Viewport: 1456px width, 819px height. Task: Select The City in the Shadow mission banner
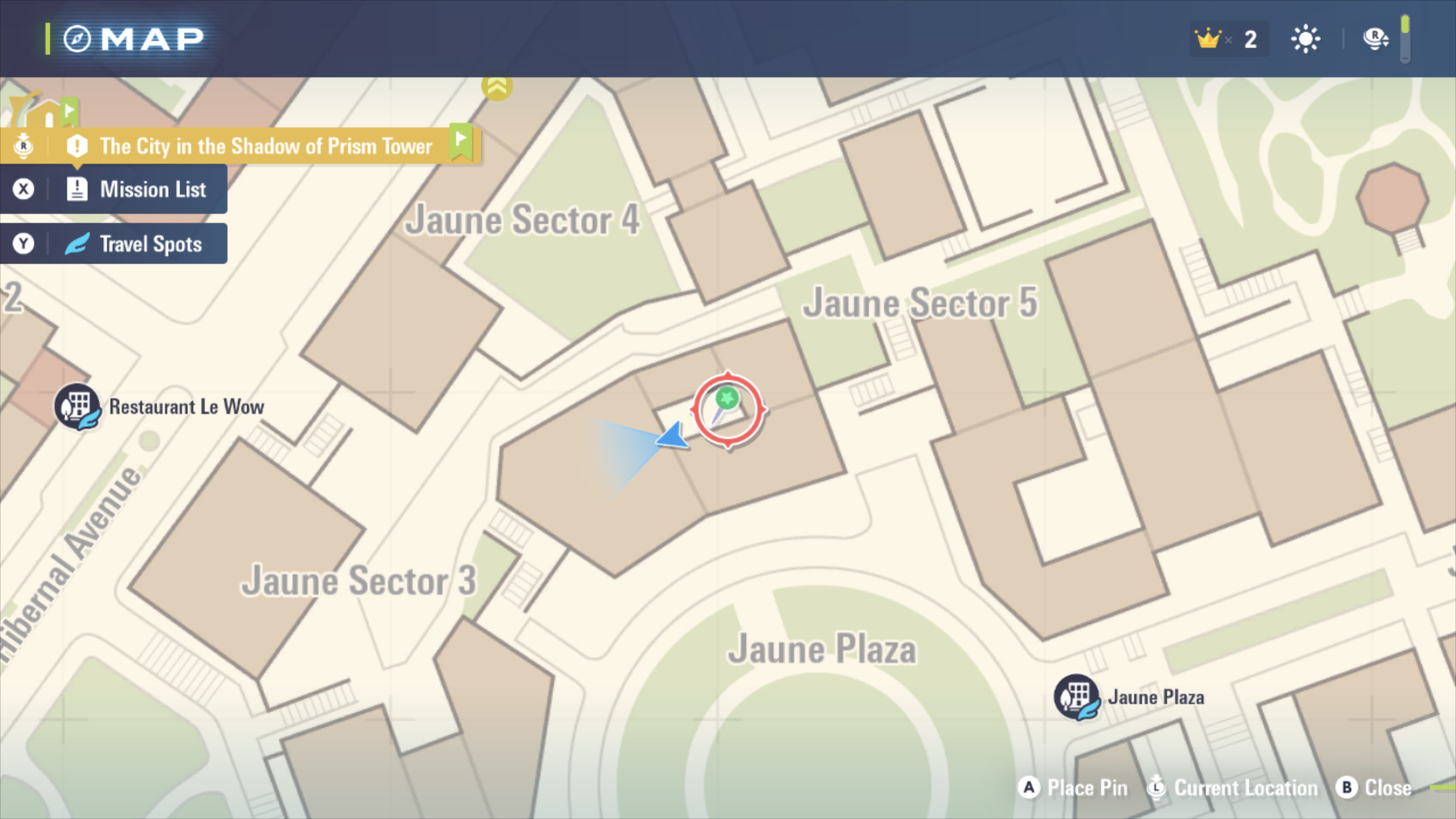(x=239, y=146)
